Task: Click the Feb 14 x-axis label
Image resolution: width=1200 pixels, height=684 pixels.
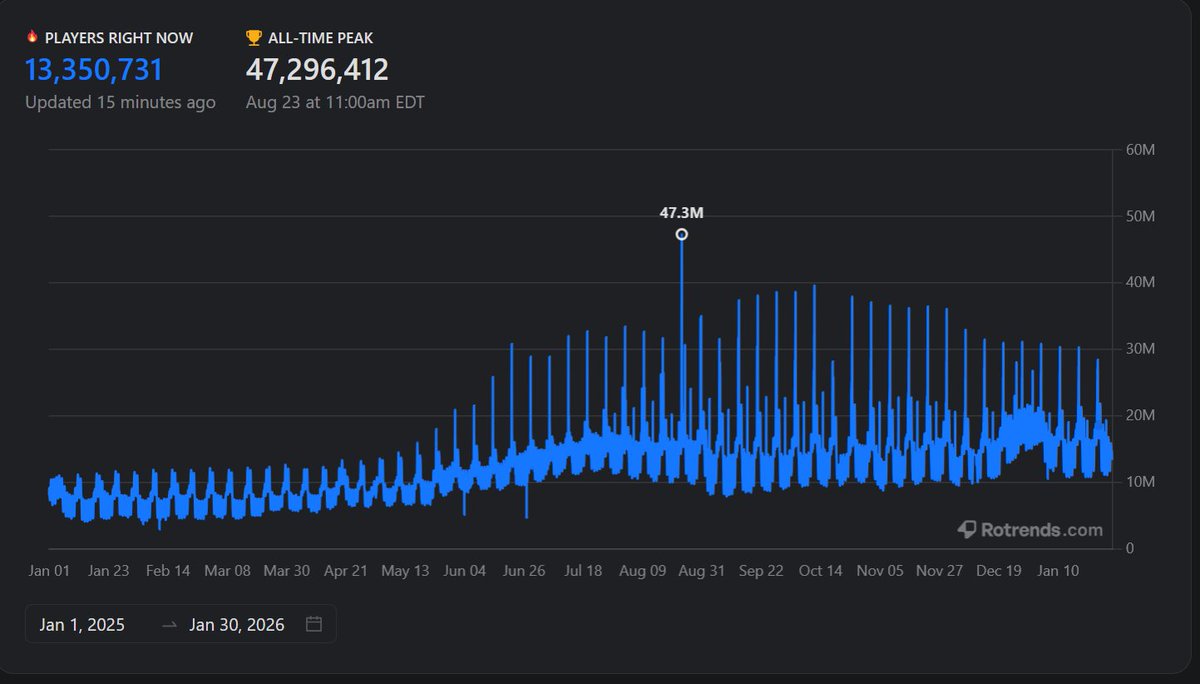Action: 168,571
